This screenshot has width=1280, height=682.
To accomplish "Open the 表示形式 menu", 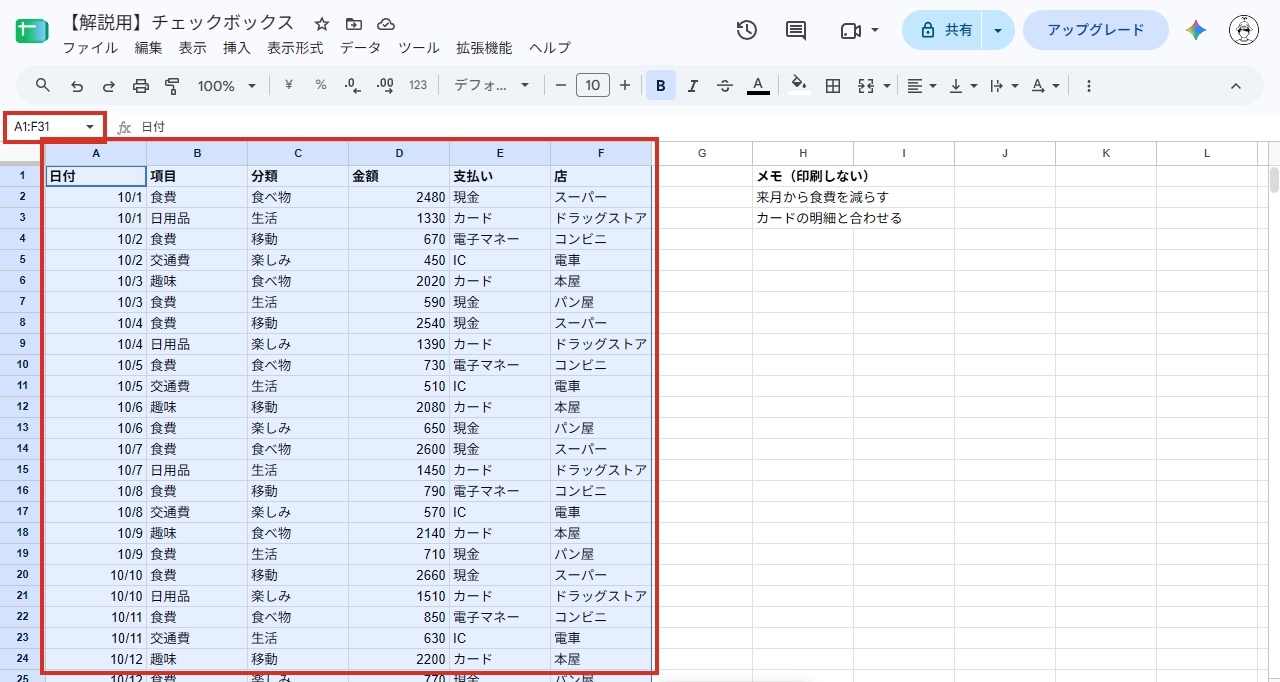I will pyautogui.click(x=295, y=47).
